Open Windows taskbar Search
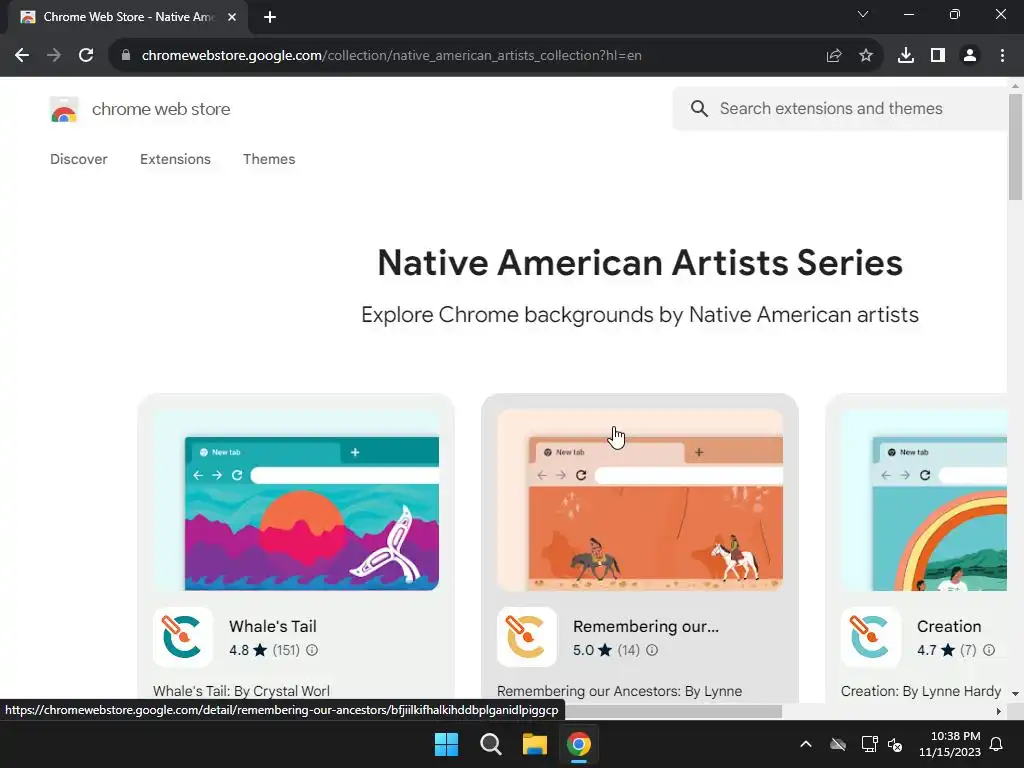The image size is (1024, 768). click(490, 744)
